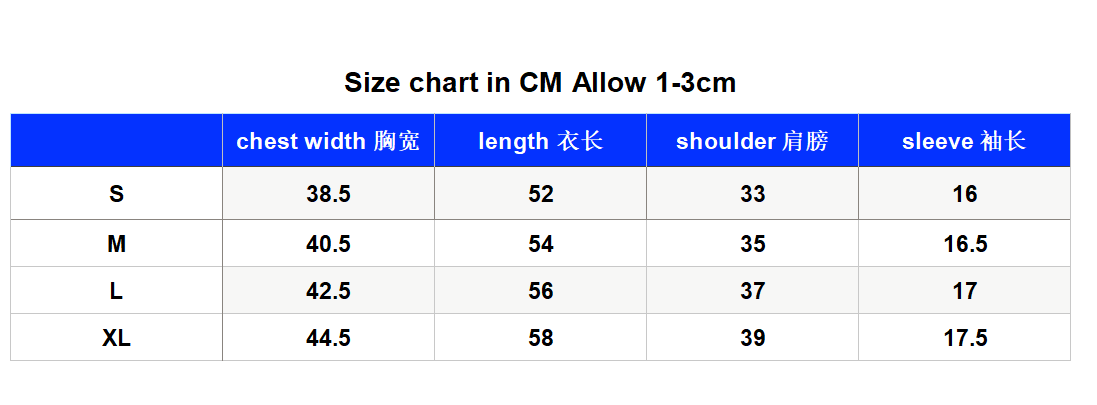Click the S size row label
1097x405 pixels.
click(116, 193)
